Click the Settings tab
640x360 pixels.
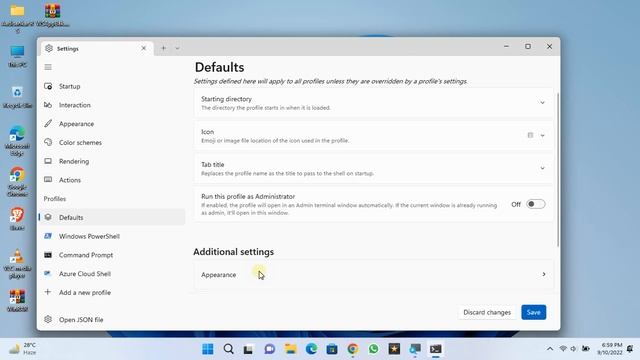[97, 49]
